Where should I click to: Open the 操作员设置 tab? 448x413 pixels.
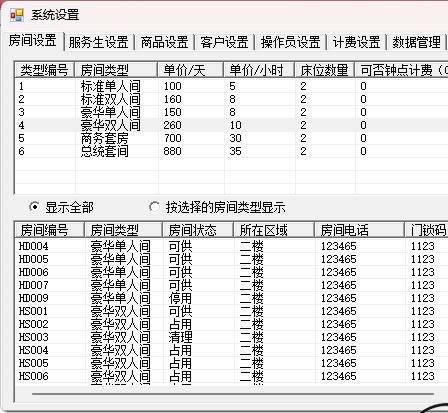pos(290,42)
